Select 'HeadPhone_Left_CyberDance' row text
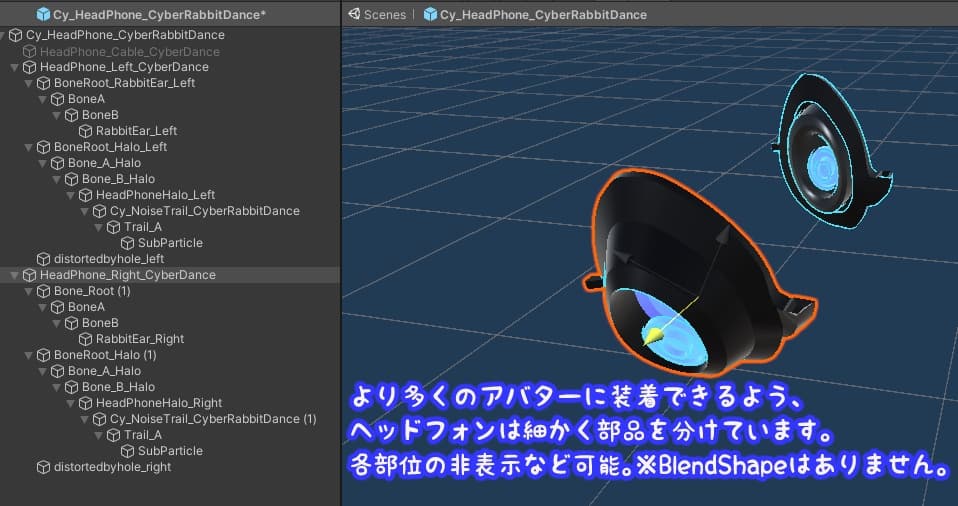This screenshot has height=506, width=958. coord(124,67)
